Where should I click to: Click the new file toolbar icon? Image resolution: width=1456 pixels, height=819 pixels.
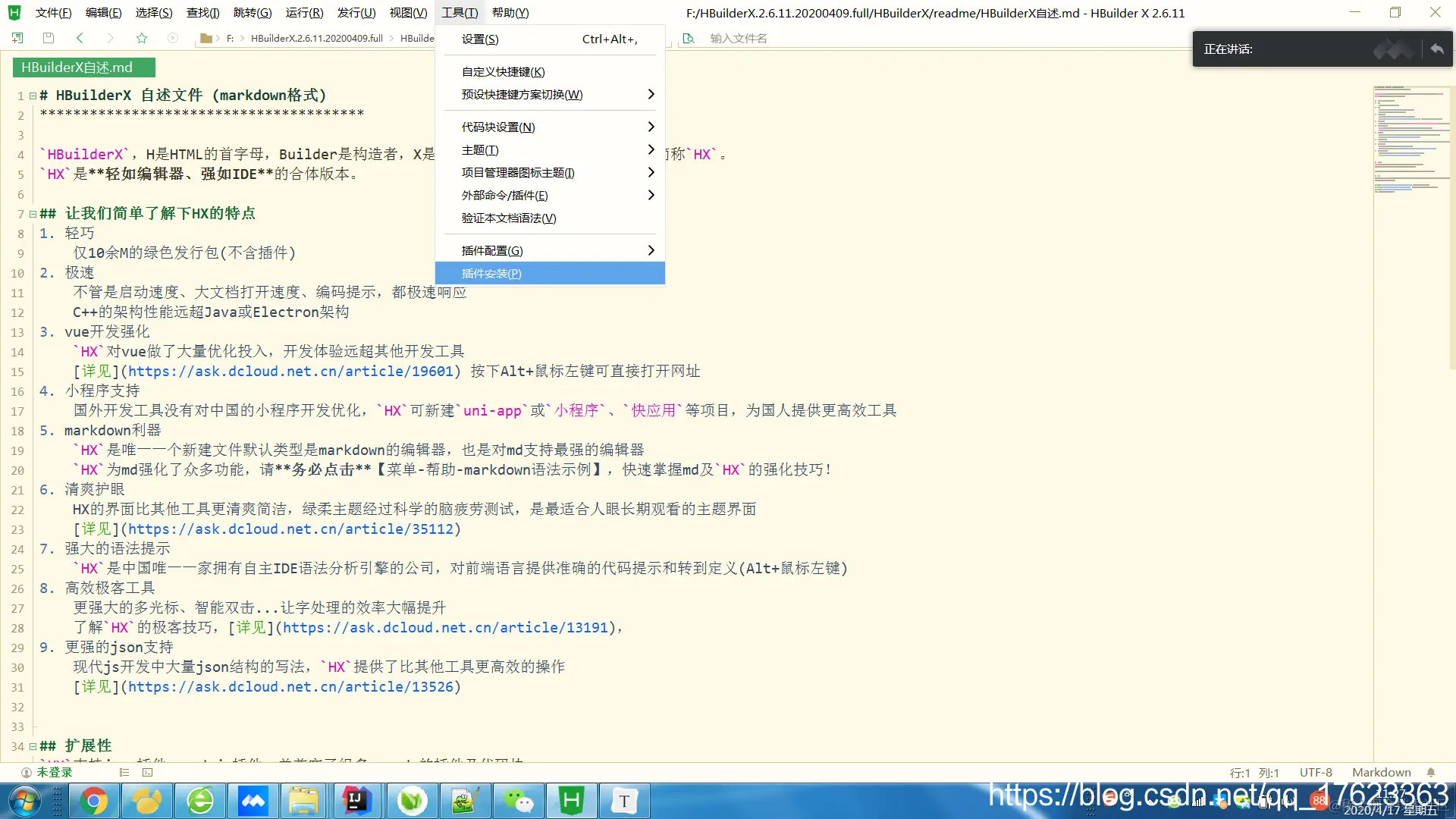17,38
